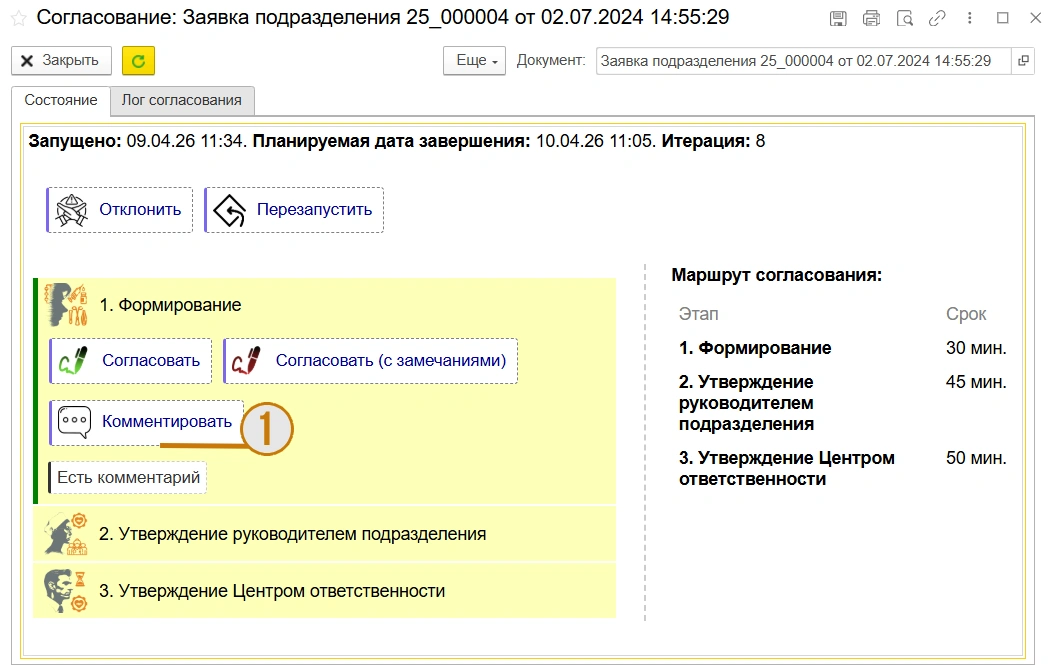Select stage row 1. Формирование in left panel
The image size is (1050, 666).
coord(324,305)
